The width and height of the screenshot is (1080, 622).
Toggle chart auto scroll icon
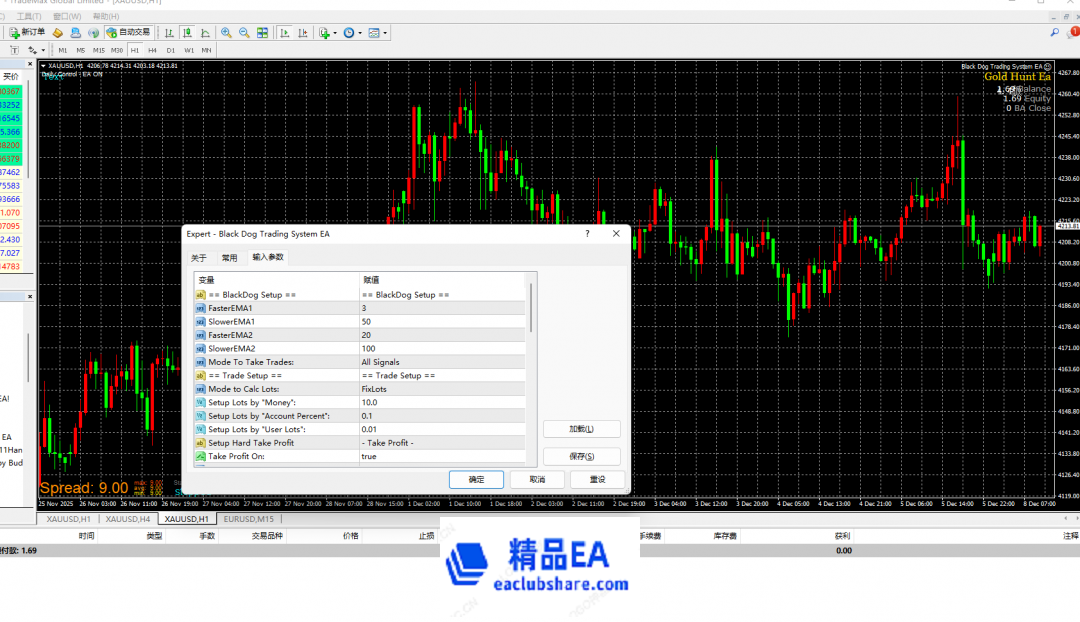[284, 32]
